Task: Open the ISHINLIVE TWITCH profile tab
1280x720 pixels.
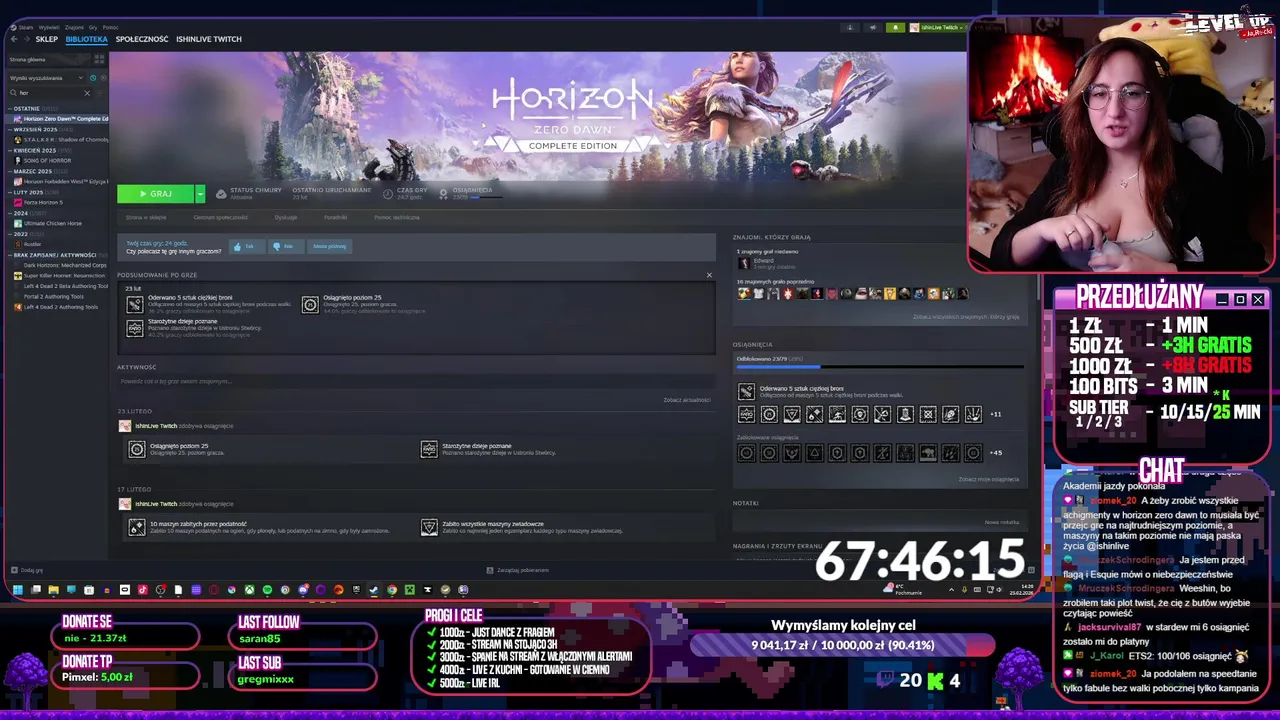Action: [209, 39]
